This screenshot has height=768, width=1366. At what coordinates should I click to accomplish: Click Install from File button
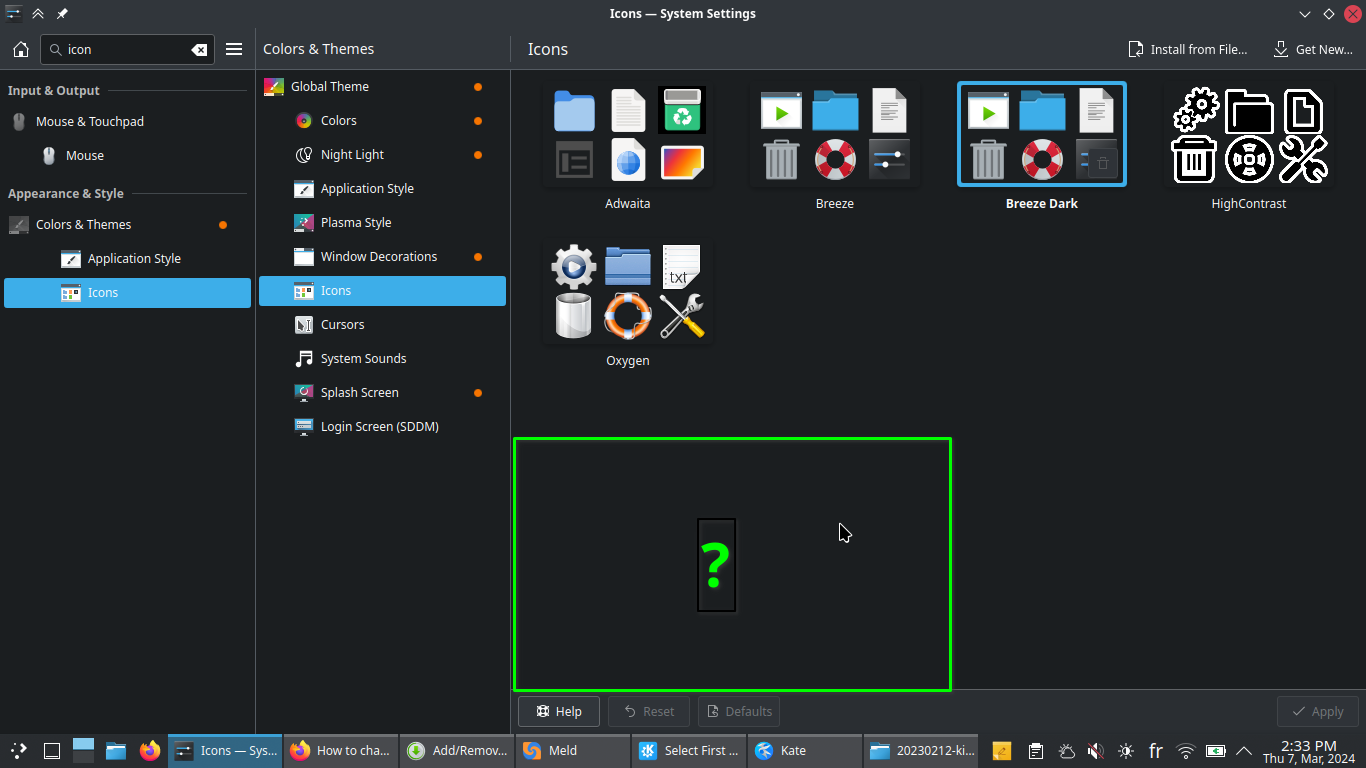pos(1187,49)
